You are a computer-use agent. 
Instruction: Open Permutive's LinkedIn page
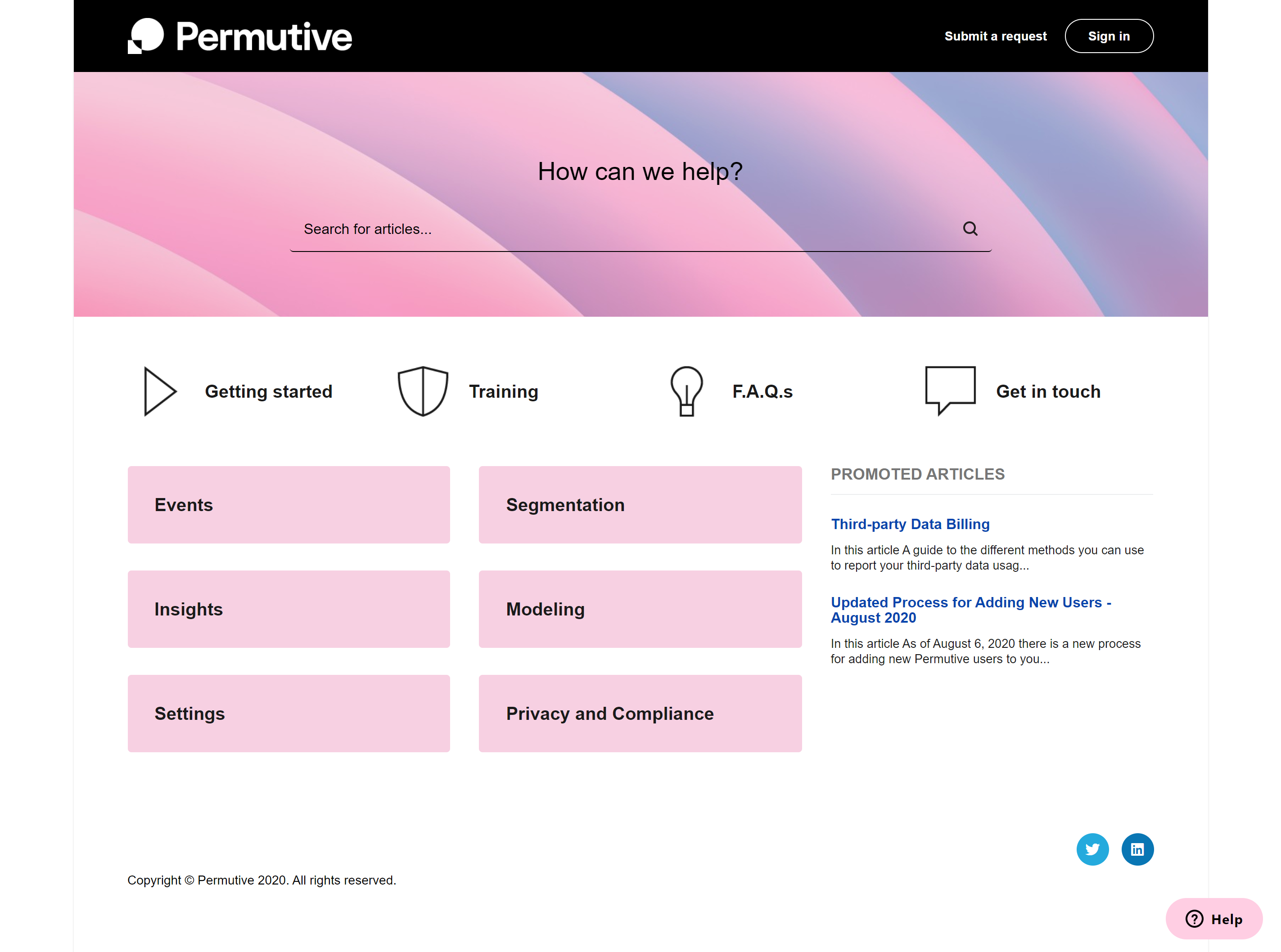(x=1137, y=849)
